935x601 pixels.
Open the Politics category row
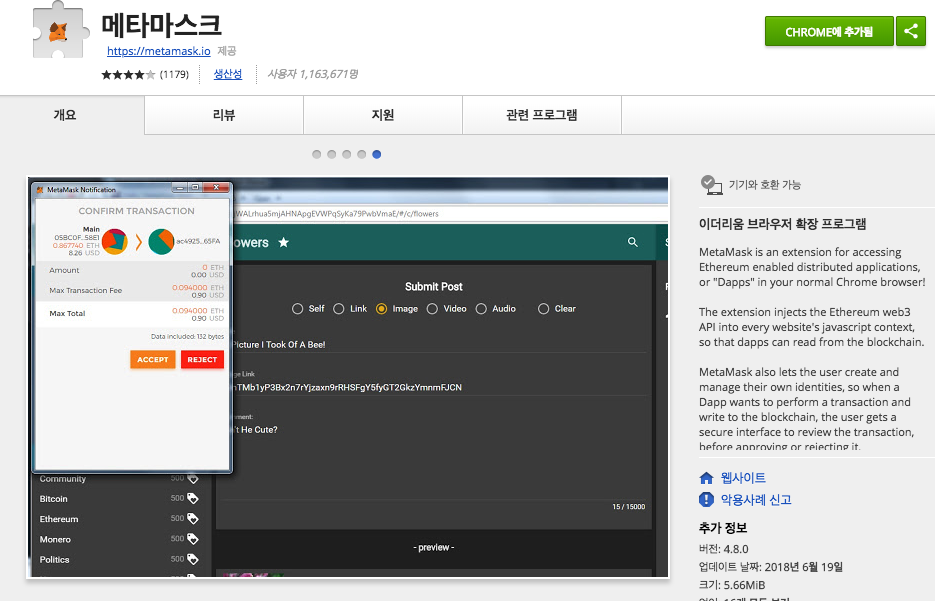119,559
